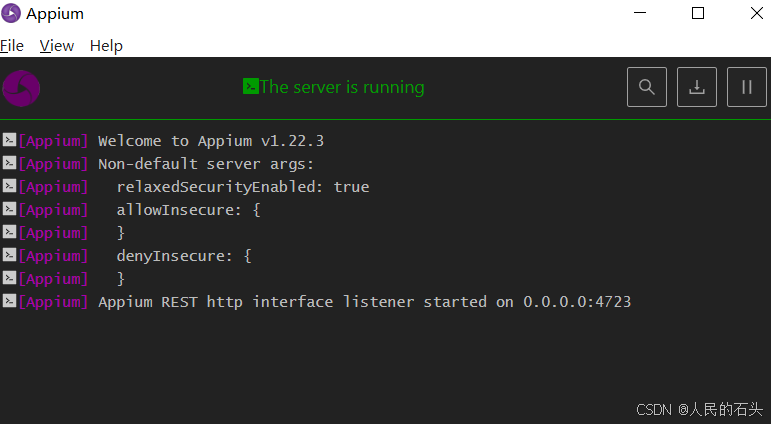Select 'Welcome to Appium v1.22.3' log text
This screenshot has width=771, height=424.
211,141
